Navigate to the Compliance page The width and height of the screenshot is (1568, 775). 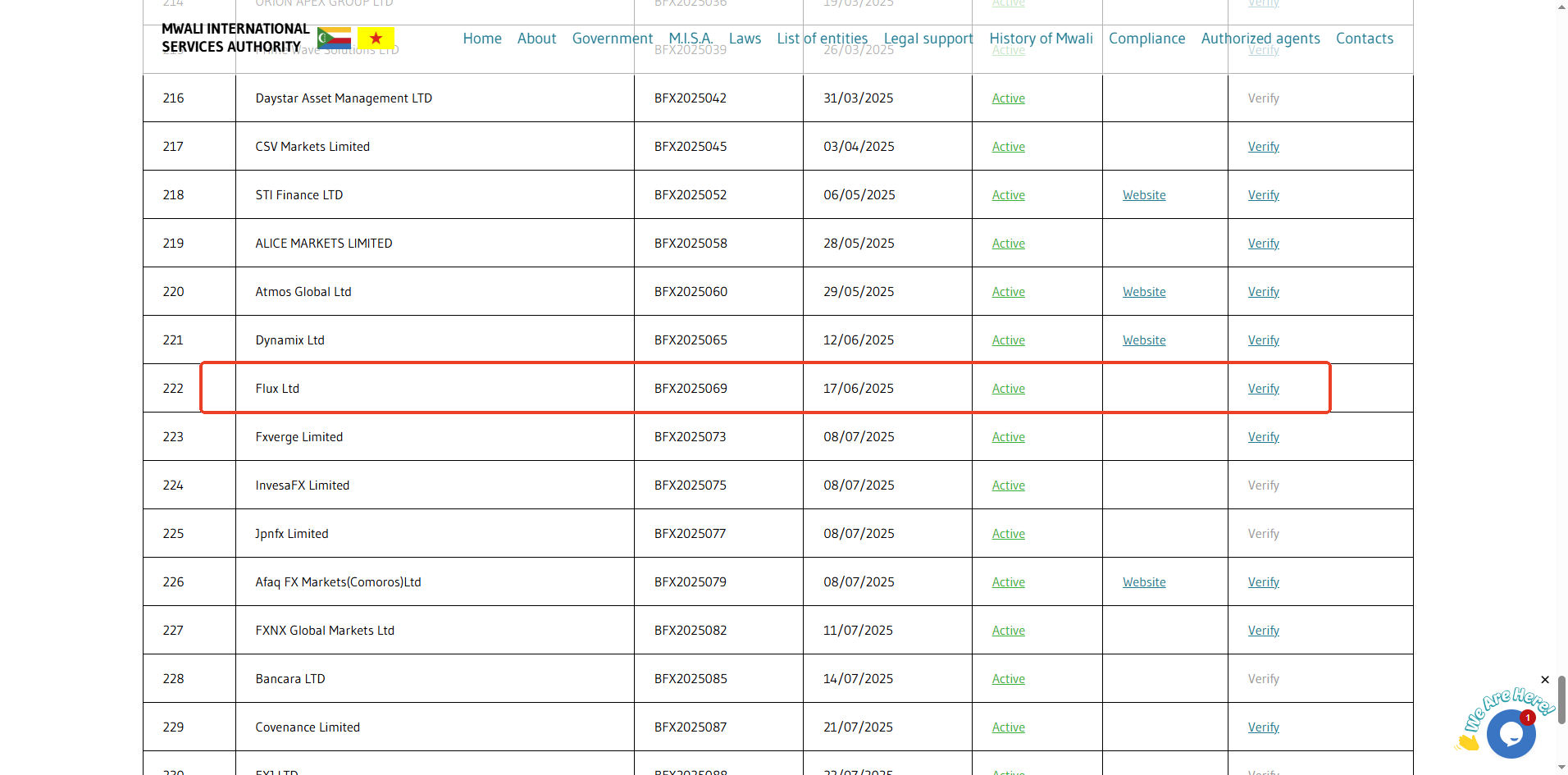tap(1146, 39)
